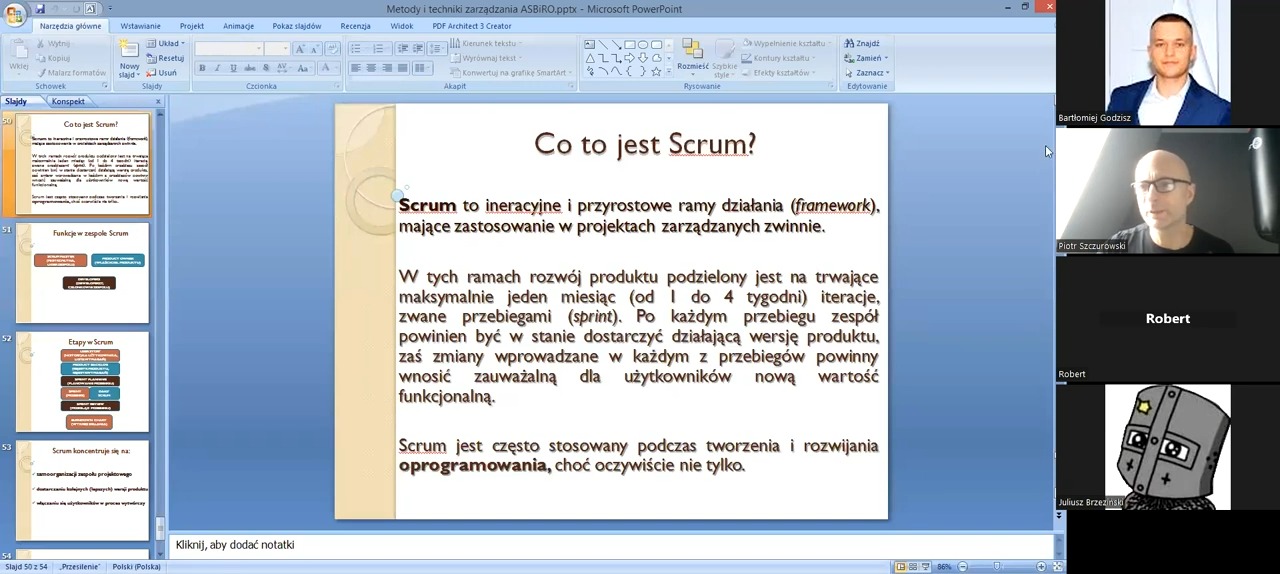
Task: Switch to the Projekt ribbon tab
Action: [x=192, y=26]
